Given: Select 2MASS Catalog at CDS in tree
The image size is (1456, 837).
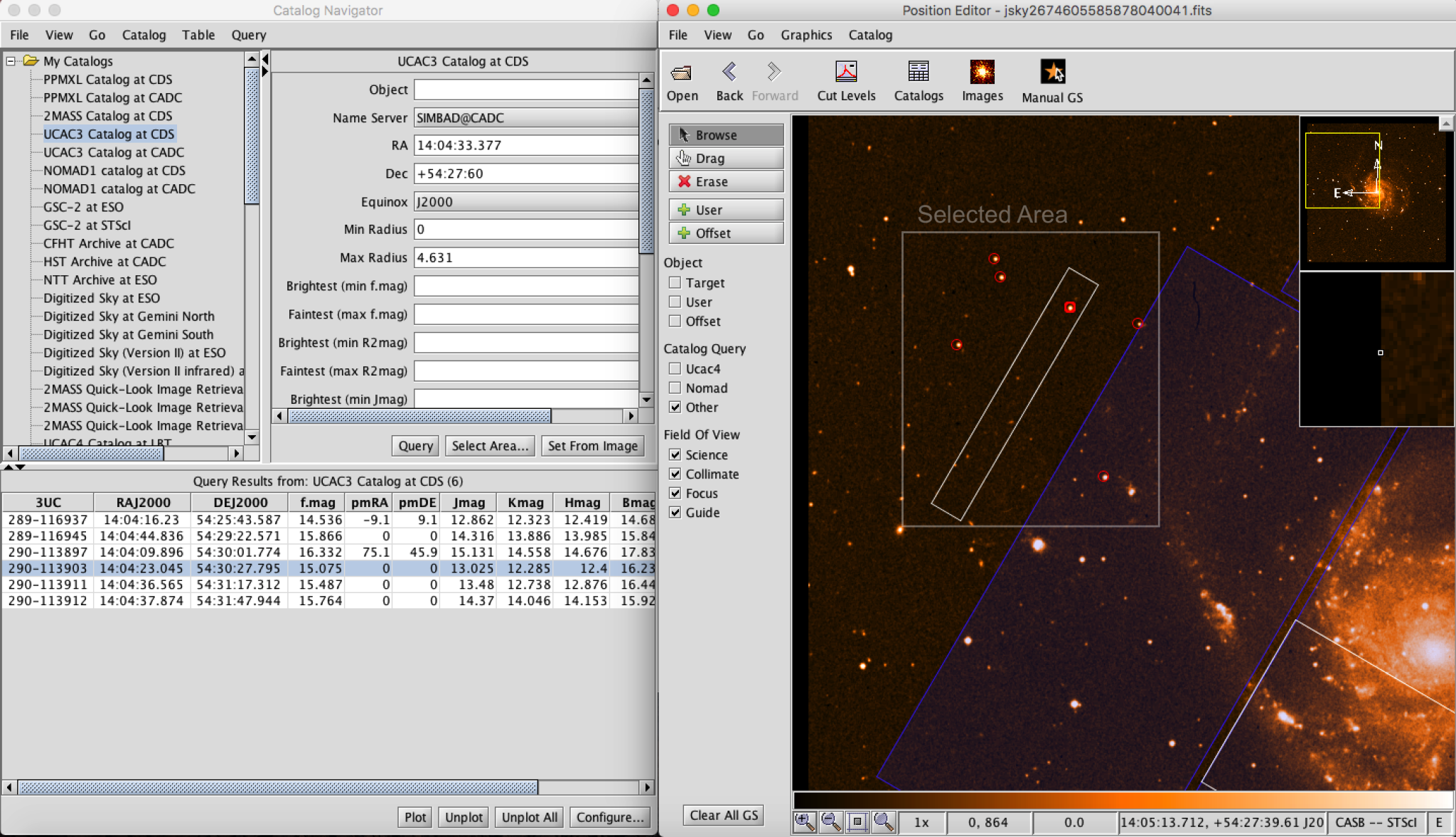Looking at the screenshot, I should tap(108, 116).
